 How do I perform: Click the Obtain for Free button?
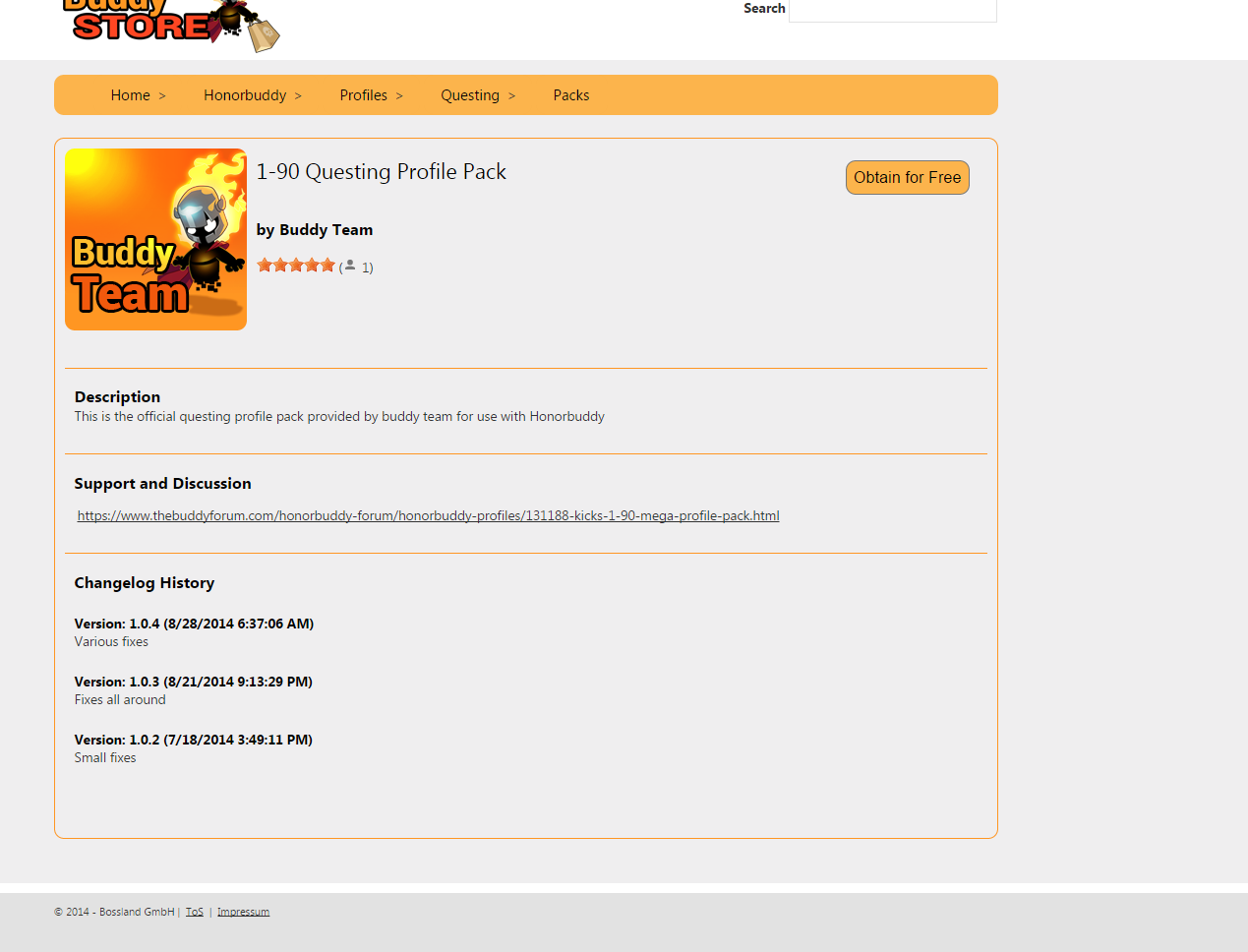pyautogui.click(x=908, y=178)
